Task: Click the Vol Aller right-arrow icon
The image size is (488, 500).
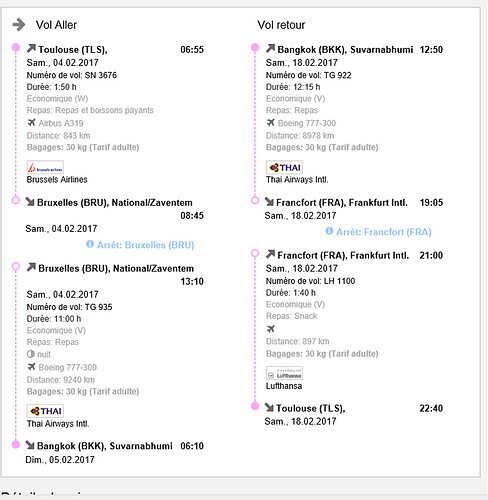Action: pyautogui.click(x=19, y=25)
